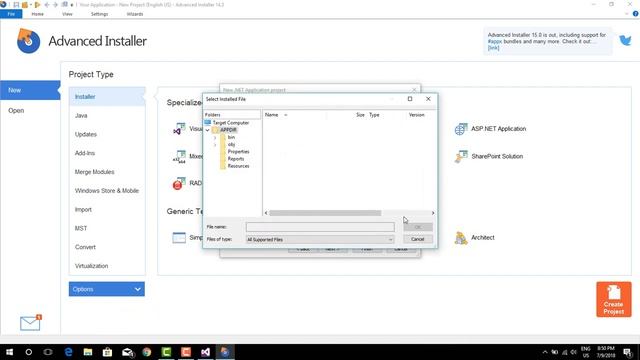Click the Version column header
The image size is (640, 360).
(417, 115)
